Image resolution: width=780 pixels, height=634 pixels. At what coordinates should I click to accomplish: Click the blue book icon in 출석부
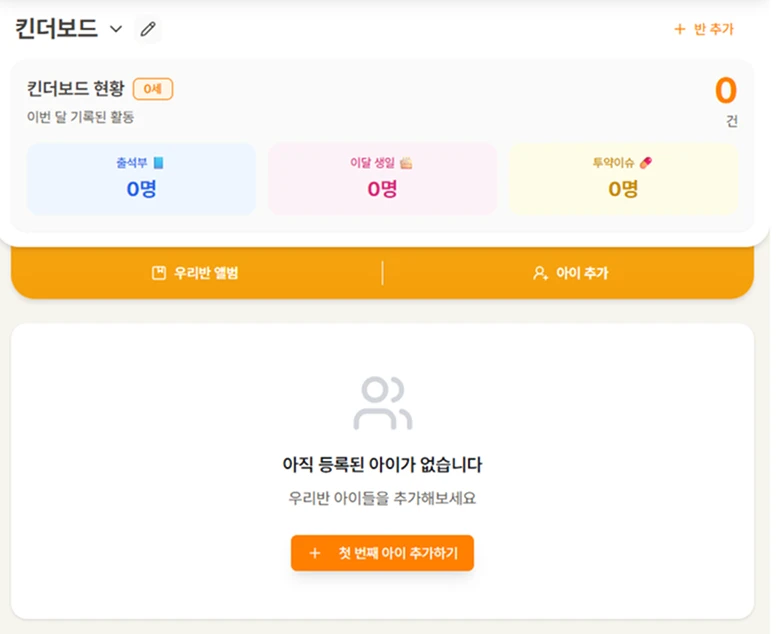tap(158, 162)
